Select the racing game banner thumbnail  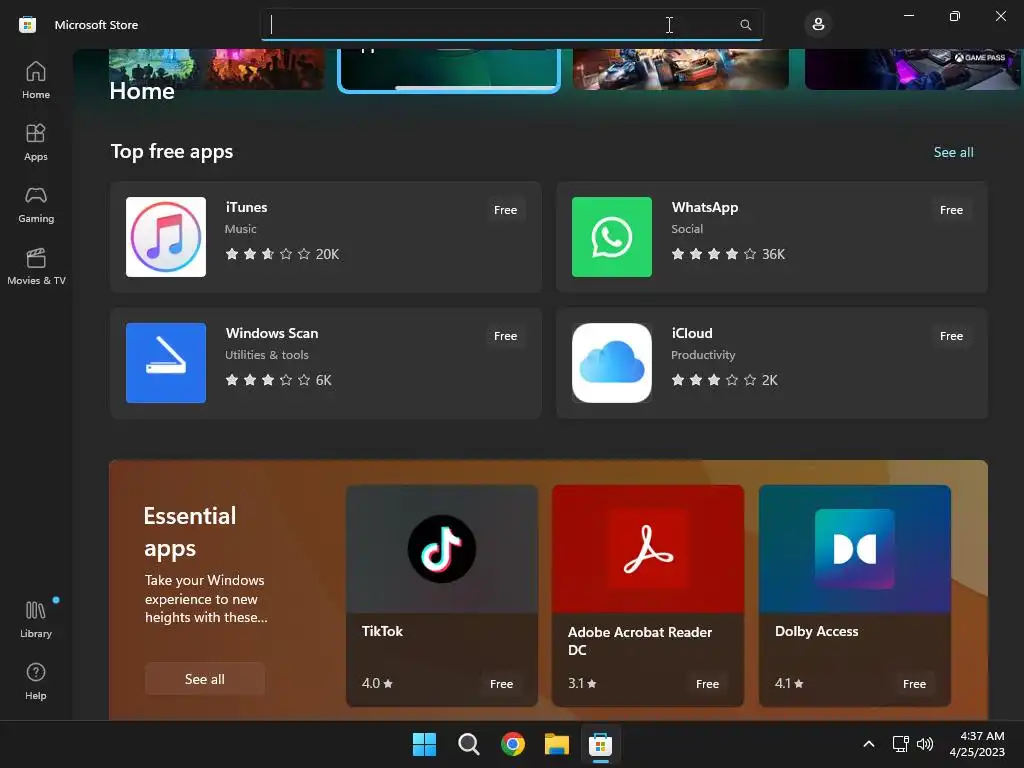click(x=680, y=69)
